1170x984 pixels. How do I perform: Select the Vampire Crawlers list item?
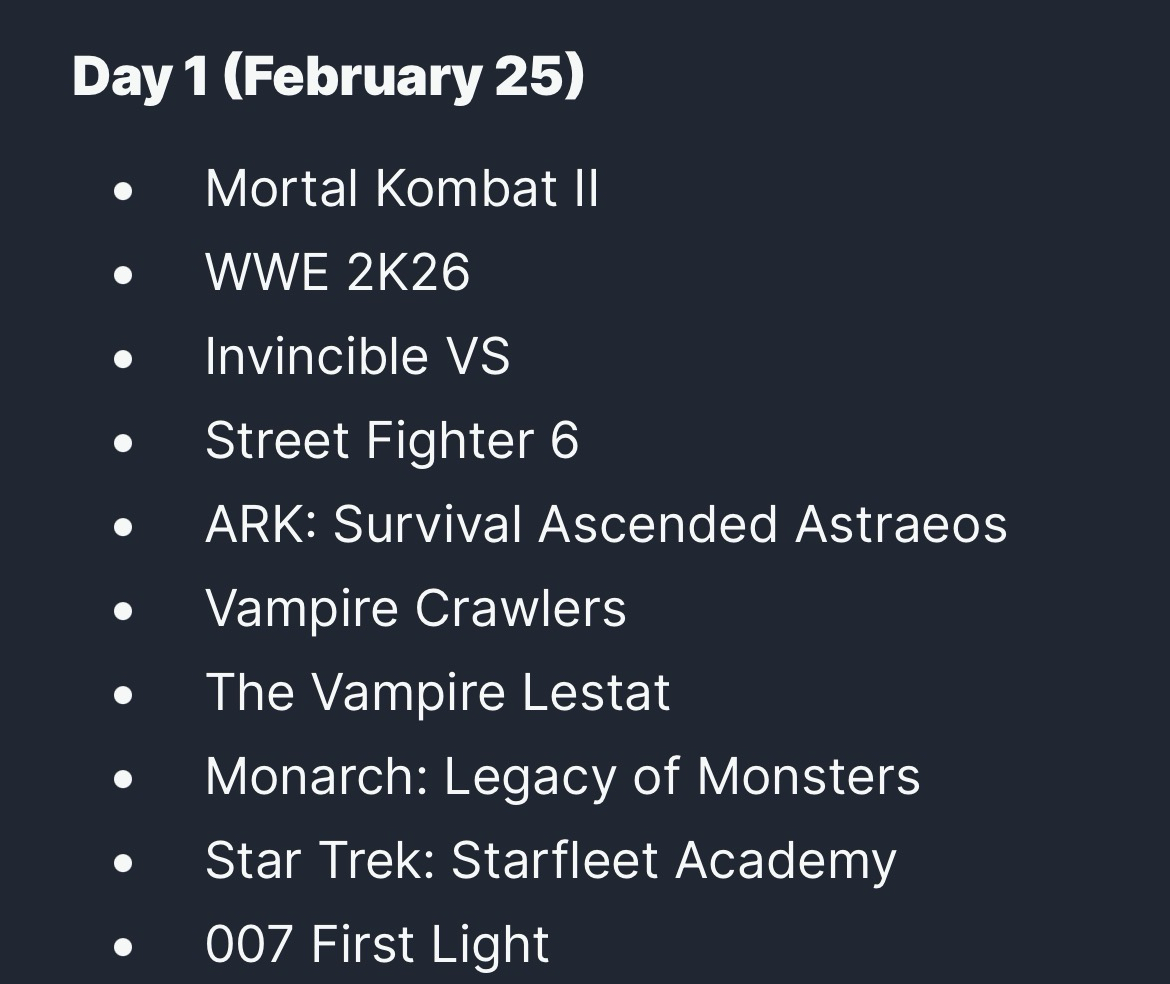[x=415, y=608]
